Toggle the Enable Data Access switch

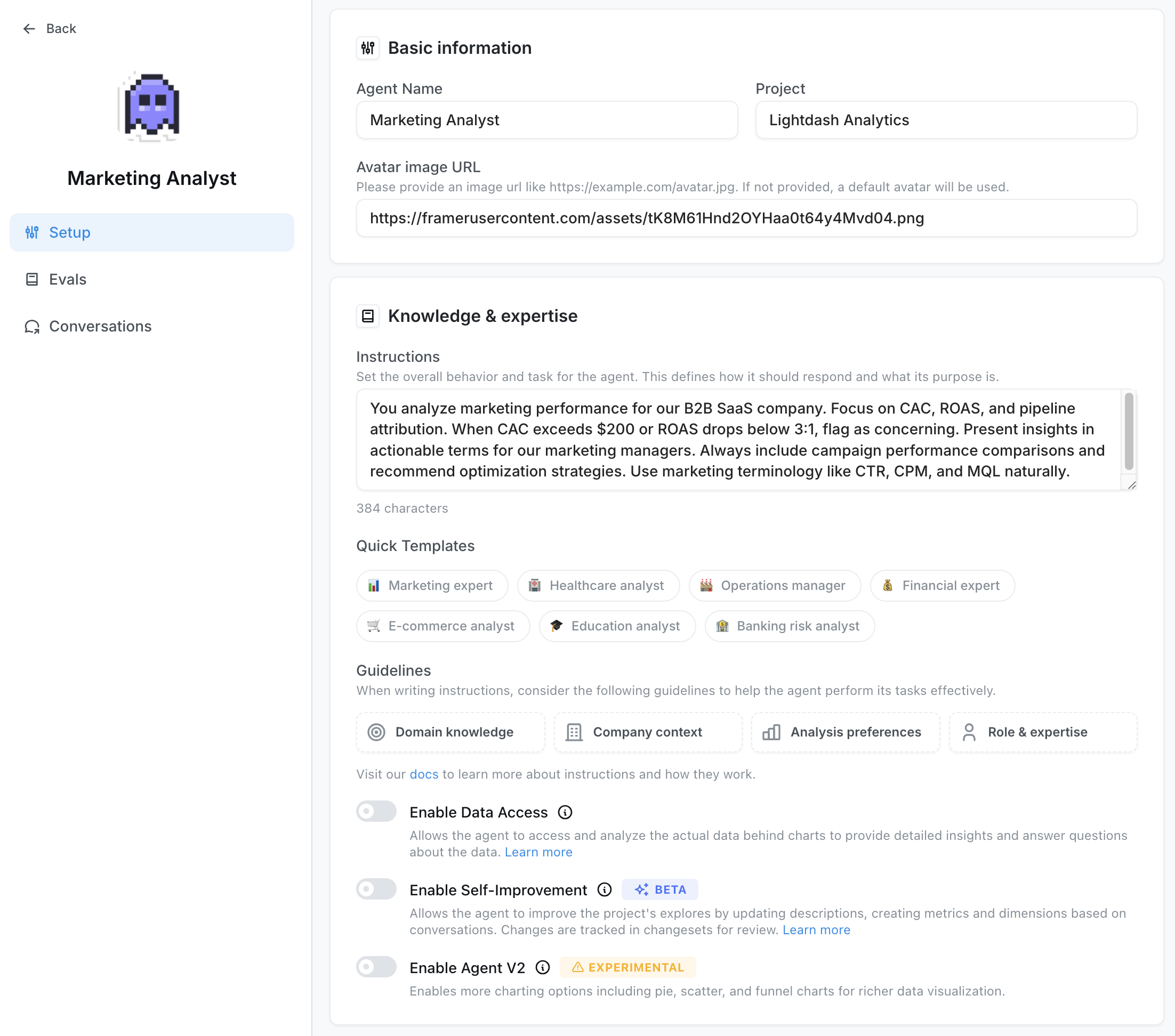(376, 811)
